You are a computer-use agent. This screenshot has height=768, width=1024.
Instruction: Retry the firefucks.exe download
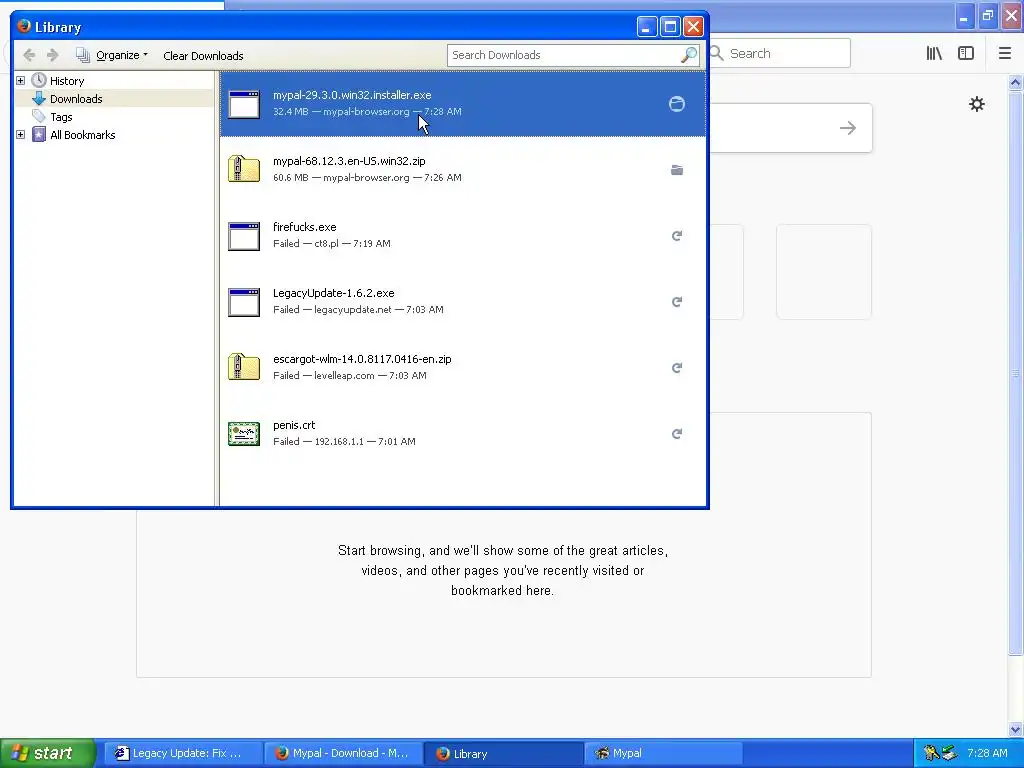tap(677, 236)
